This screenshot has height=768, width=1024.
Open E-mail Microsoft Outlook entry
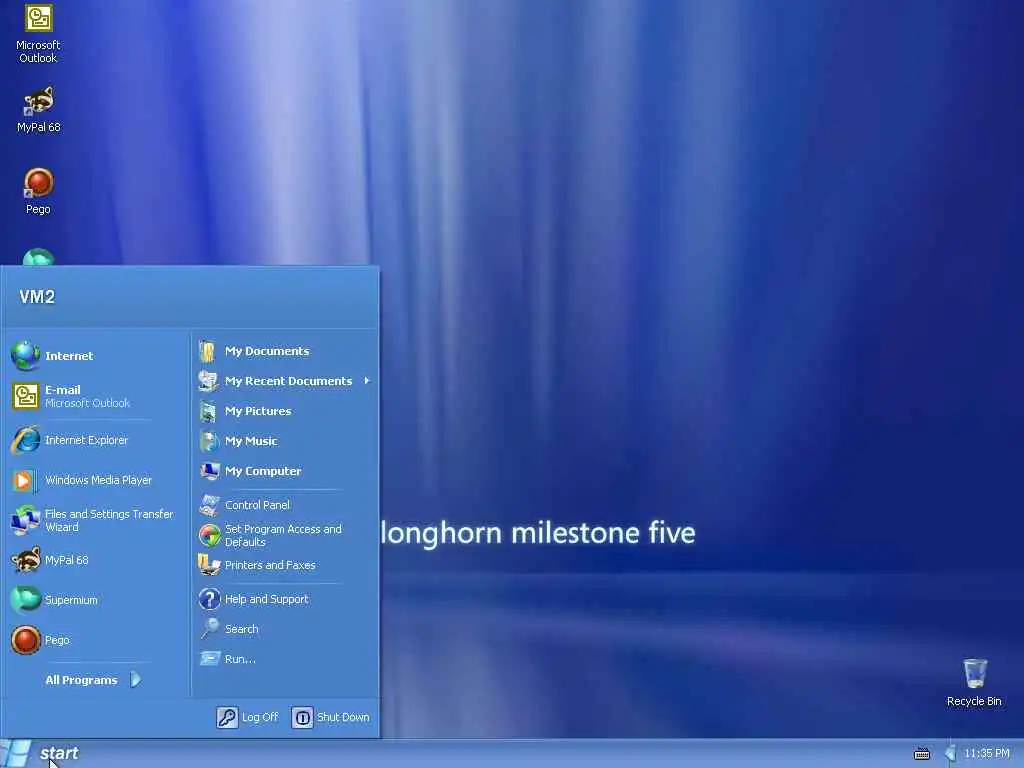[95, 396]
